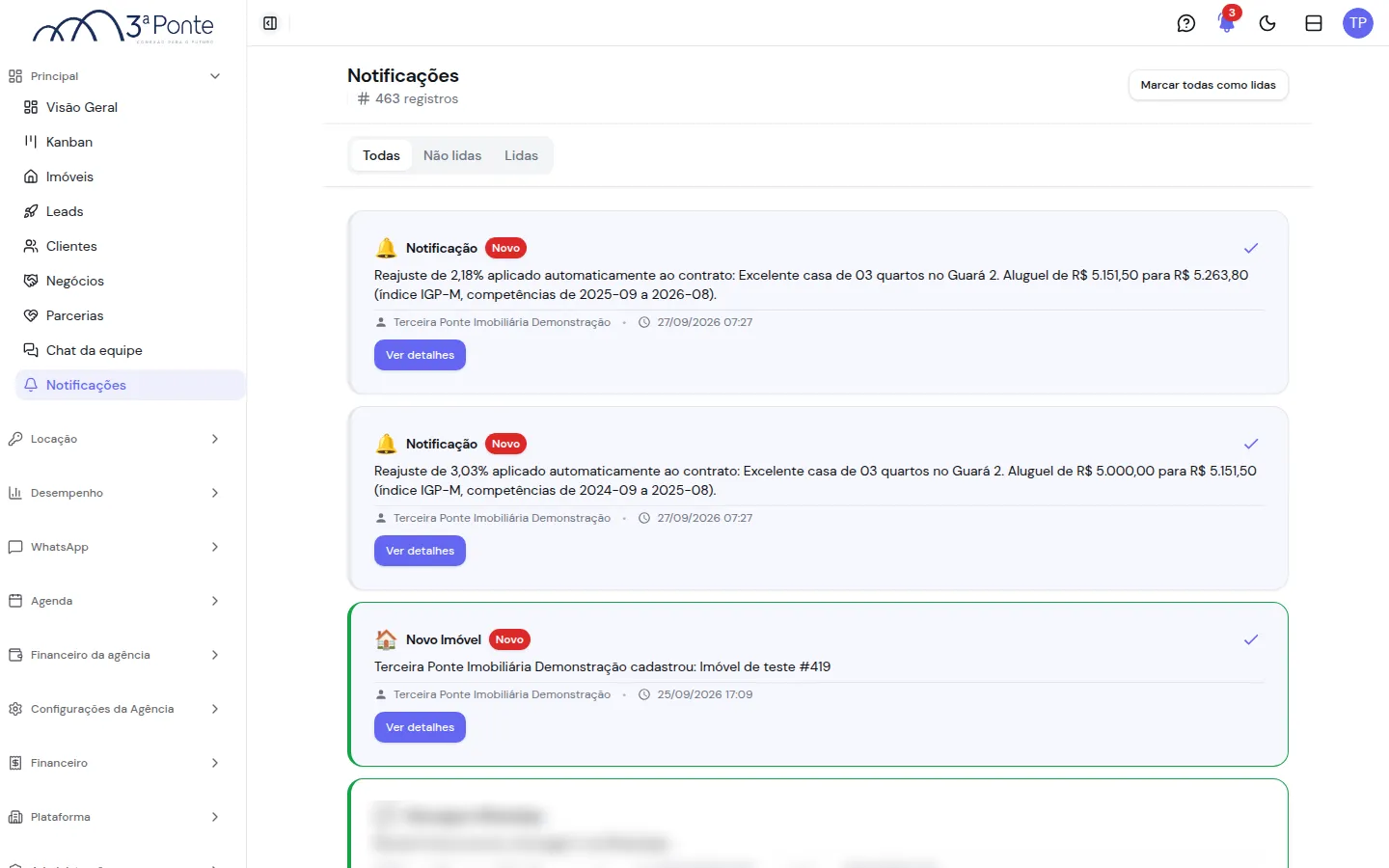Open the help chat icon
Screen dimensions: 1389x868
[1186, 23]
